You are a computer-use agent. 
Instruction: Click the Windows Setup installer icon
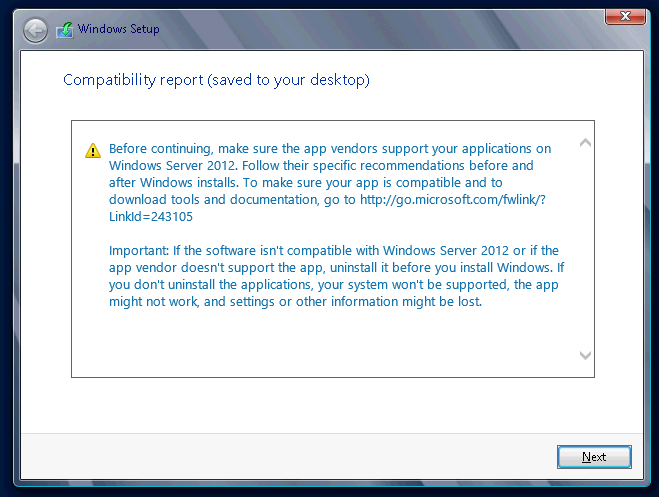point(65,30)
